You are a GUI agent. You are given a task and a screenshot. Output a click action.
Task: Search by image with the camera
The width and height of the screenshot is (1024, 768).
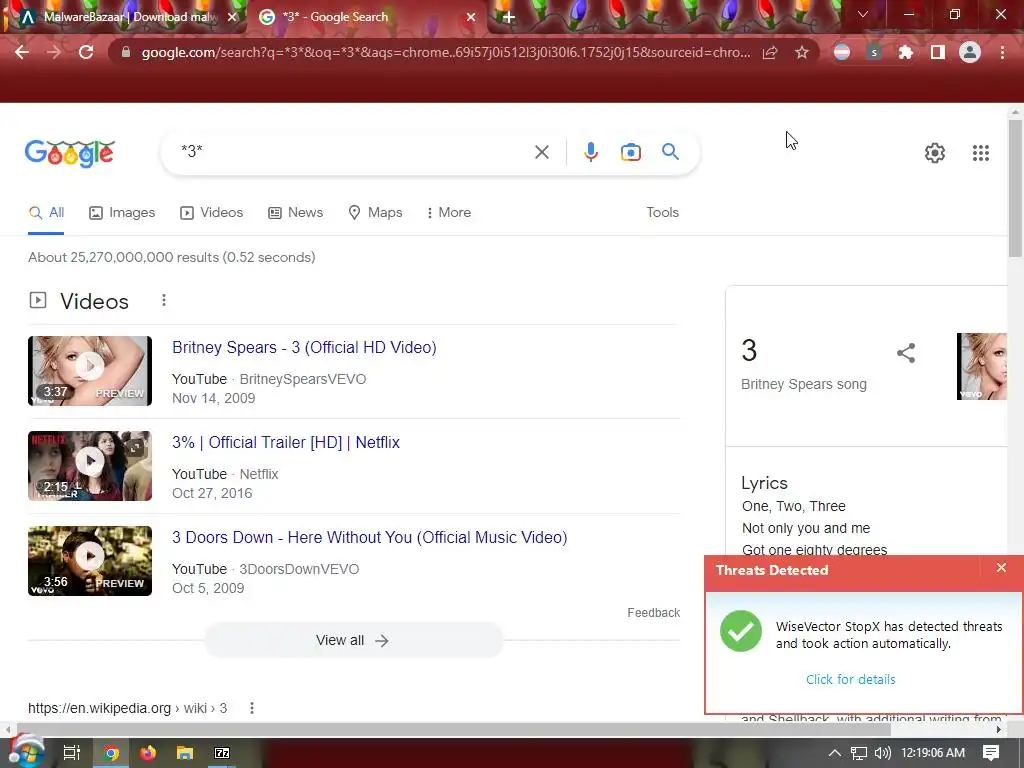point(630,152)
